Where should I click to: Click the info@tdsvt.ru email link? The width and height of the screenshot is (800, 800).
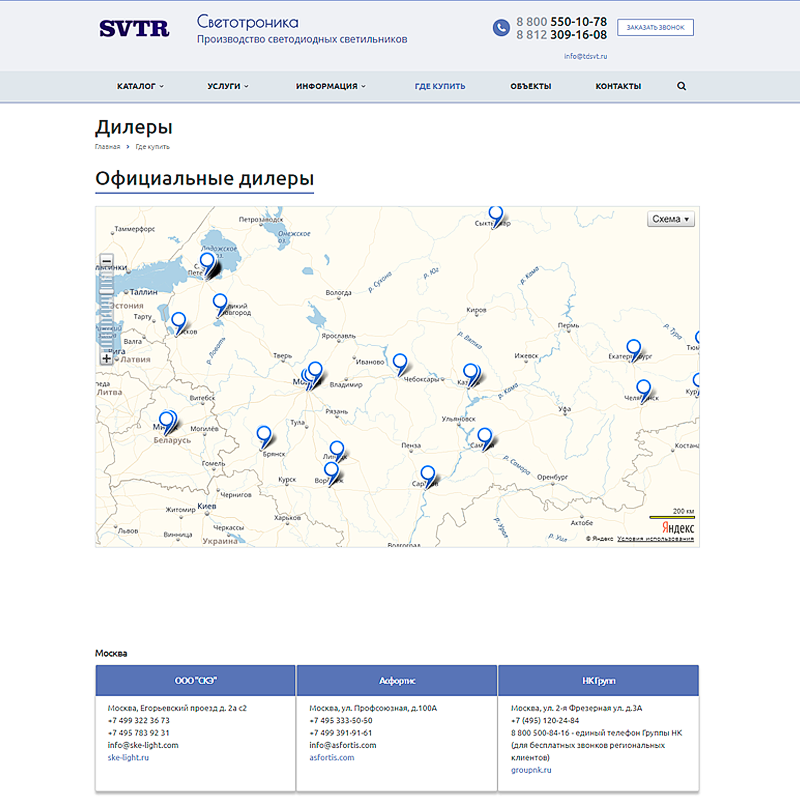(x=585, y=56)
